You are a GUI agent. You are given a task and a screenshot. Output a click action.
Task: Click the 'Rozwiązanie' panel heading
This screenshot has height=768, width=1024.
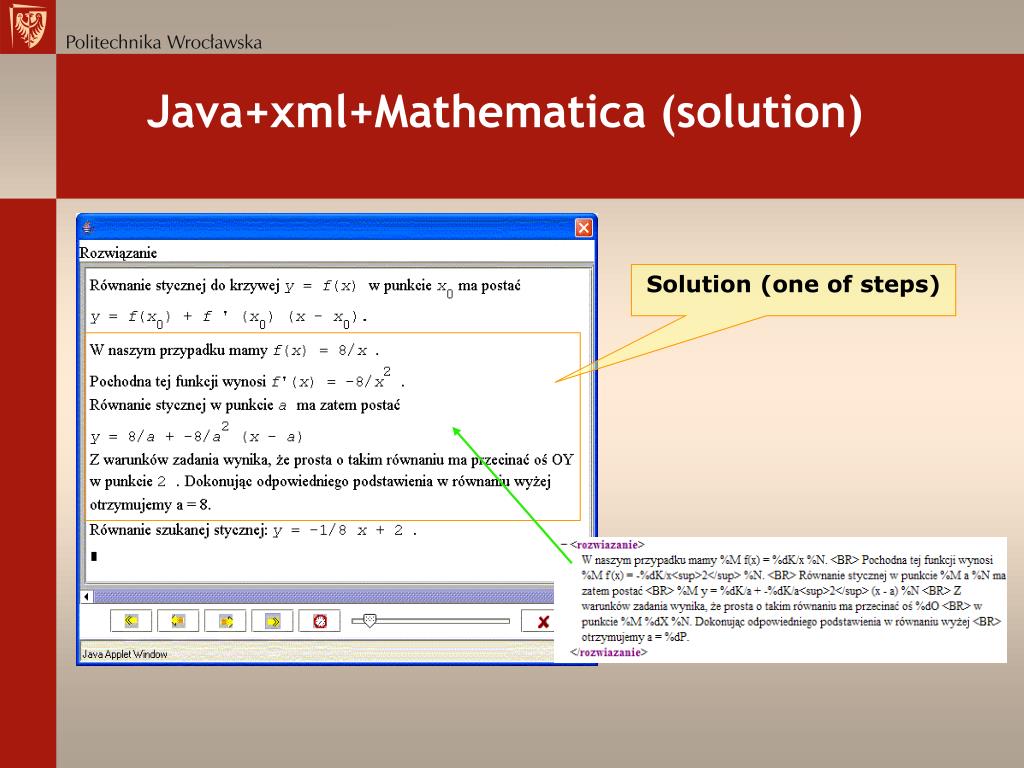(118, 253)
